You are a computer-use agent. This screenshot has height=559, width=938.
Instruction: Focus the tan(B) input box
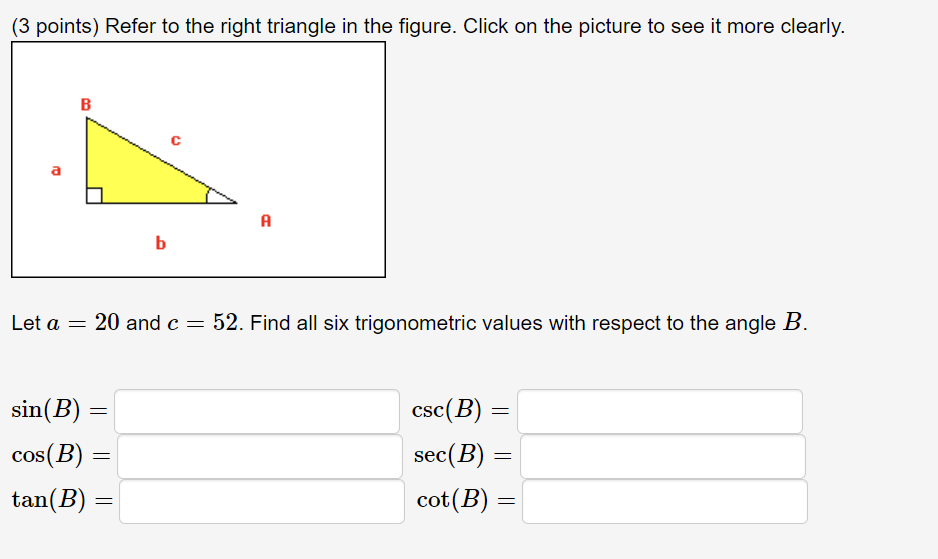[x=261, y=501]
